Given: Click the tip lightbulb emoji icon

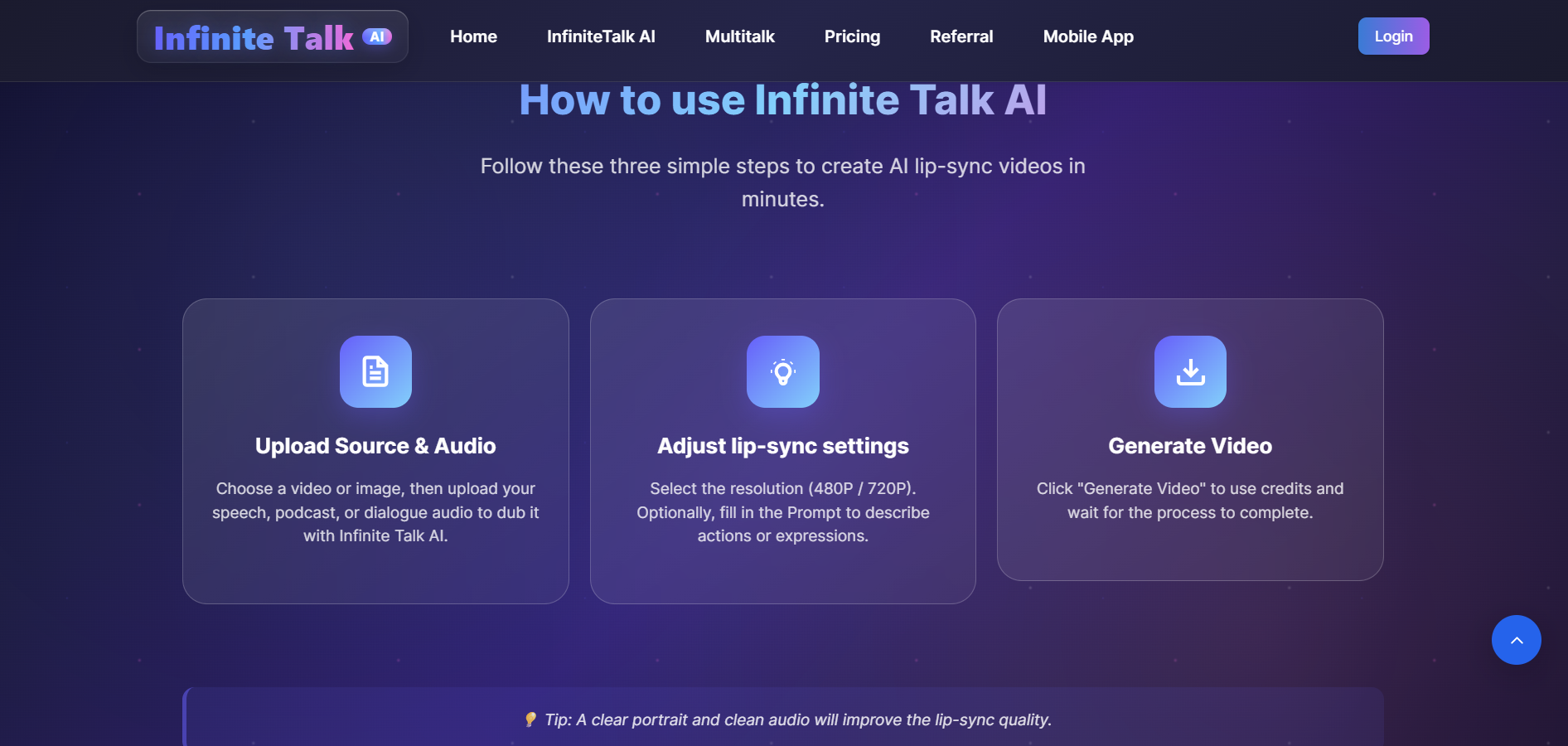Looking at the screenshot, I should pyautogui.click(x=530, y=719).
